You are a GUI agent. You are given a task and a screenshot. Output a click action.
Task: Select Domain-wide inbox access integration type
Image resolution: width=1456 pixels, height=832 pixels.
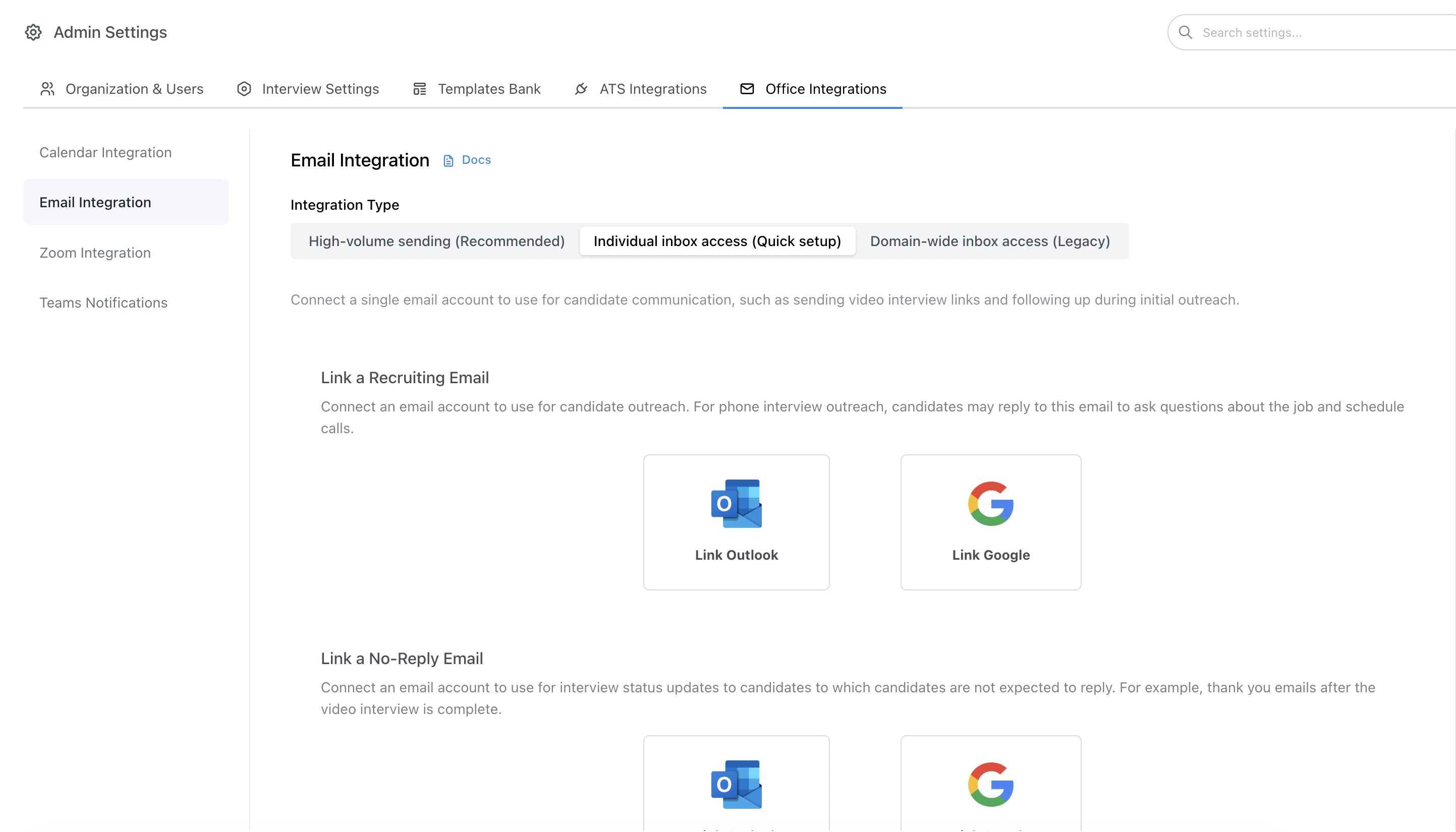(x=989, y=241)
